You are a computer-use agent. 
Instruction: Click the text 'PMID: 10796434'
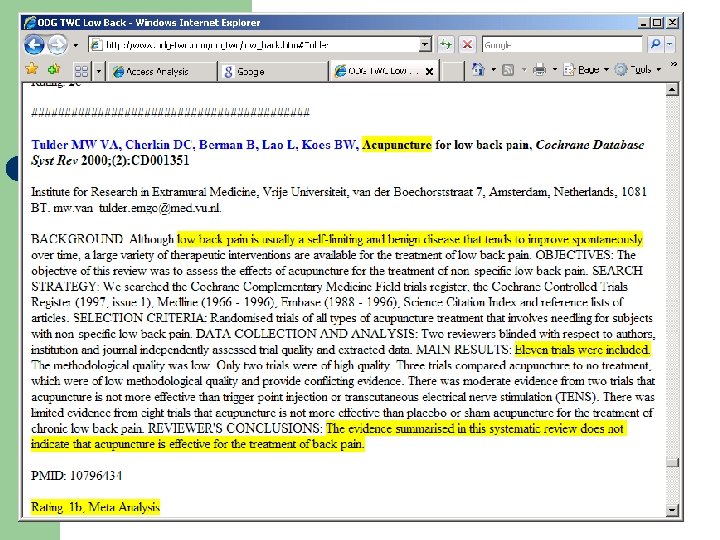coord(77,476)
